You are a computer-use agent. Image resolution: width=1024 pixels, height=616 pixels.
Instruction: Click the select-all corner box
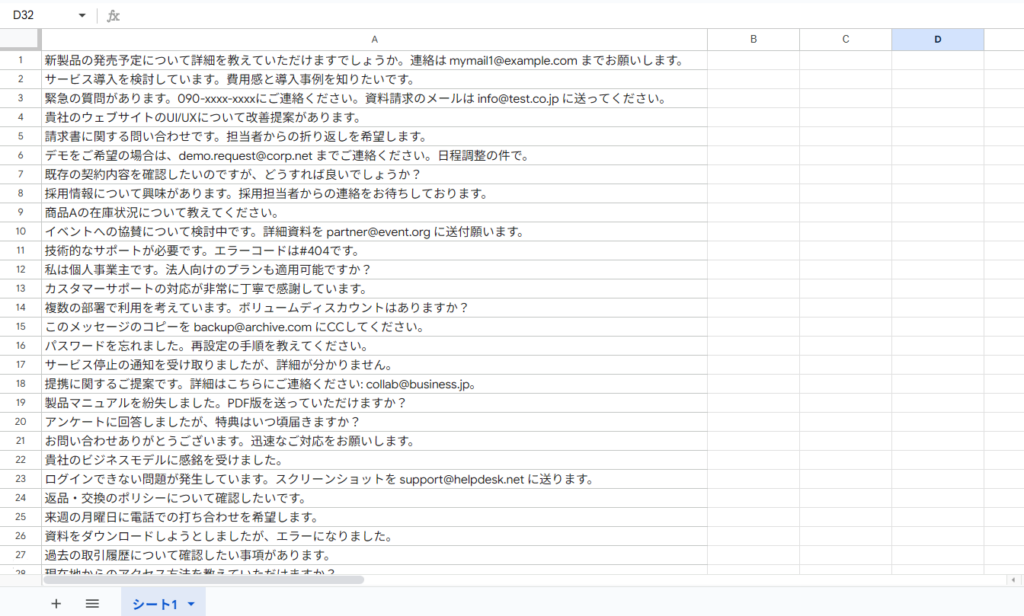(20, 40)
